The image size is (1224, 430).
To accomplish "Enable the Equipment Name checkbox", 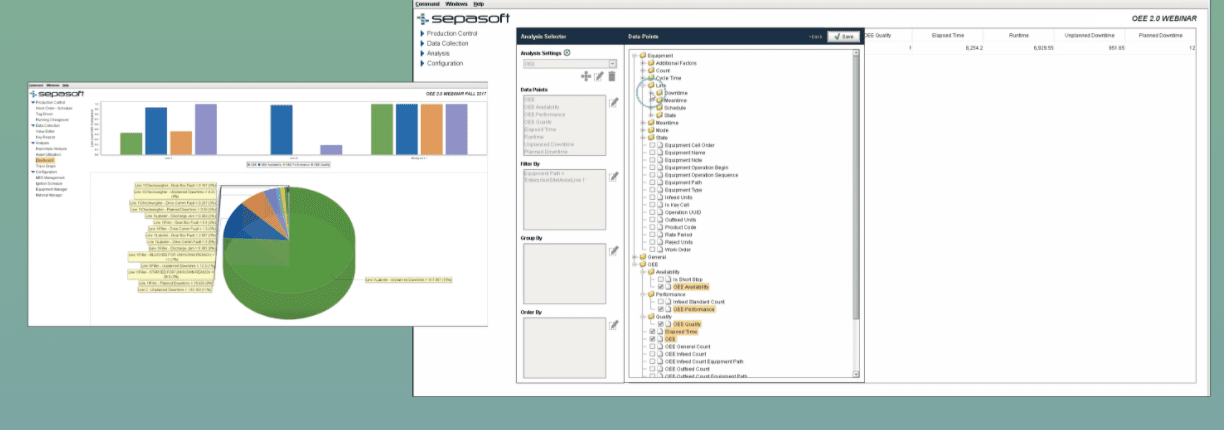I will [653, 152].
